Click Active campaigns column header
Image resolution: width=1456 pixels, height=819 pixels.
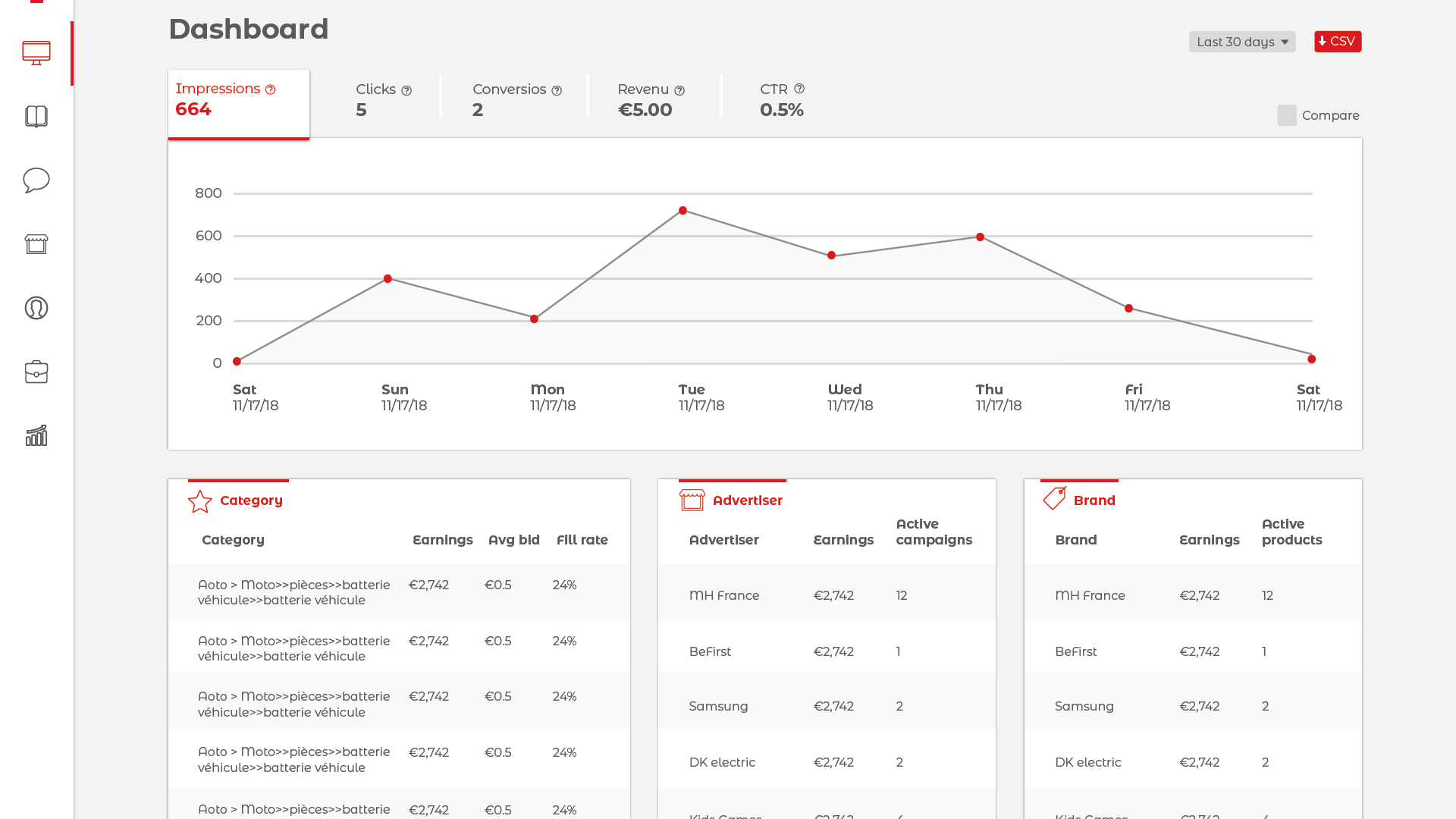pos(934,532)
